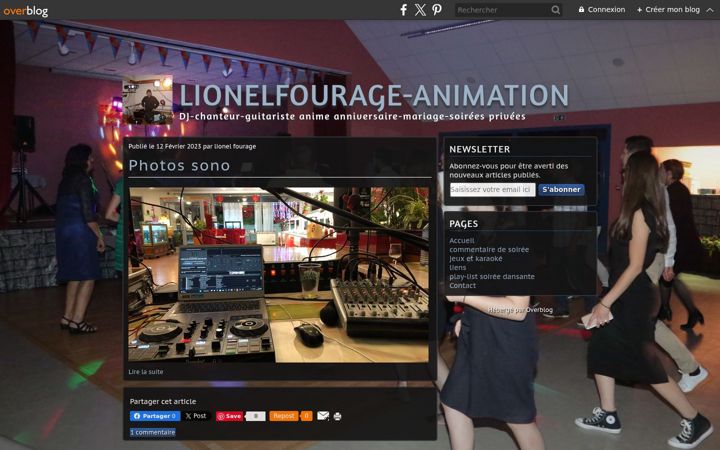Click the print article icon
720x450 pixels.
[x=338, y=416]
